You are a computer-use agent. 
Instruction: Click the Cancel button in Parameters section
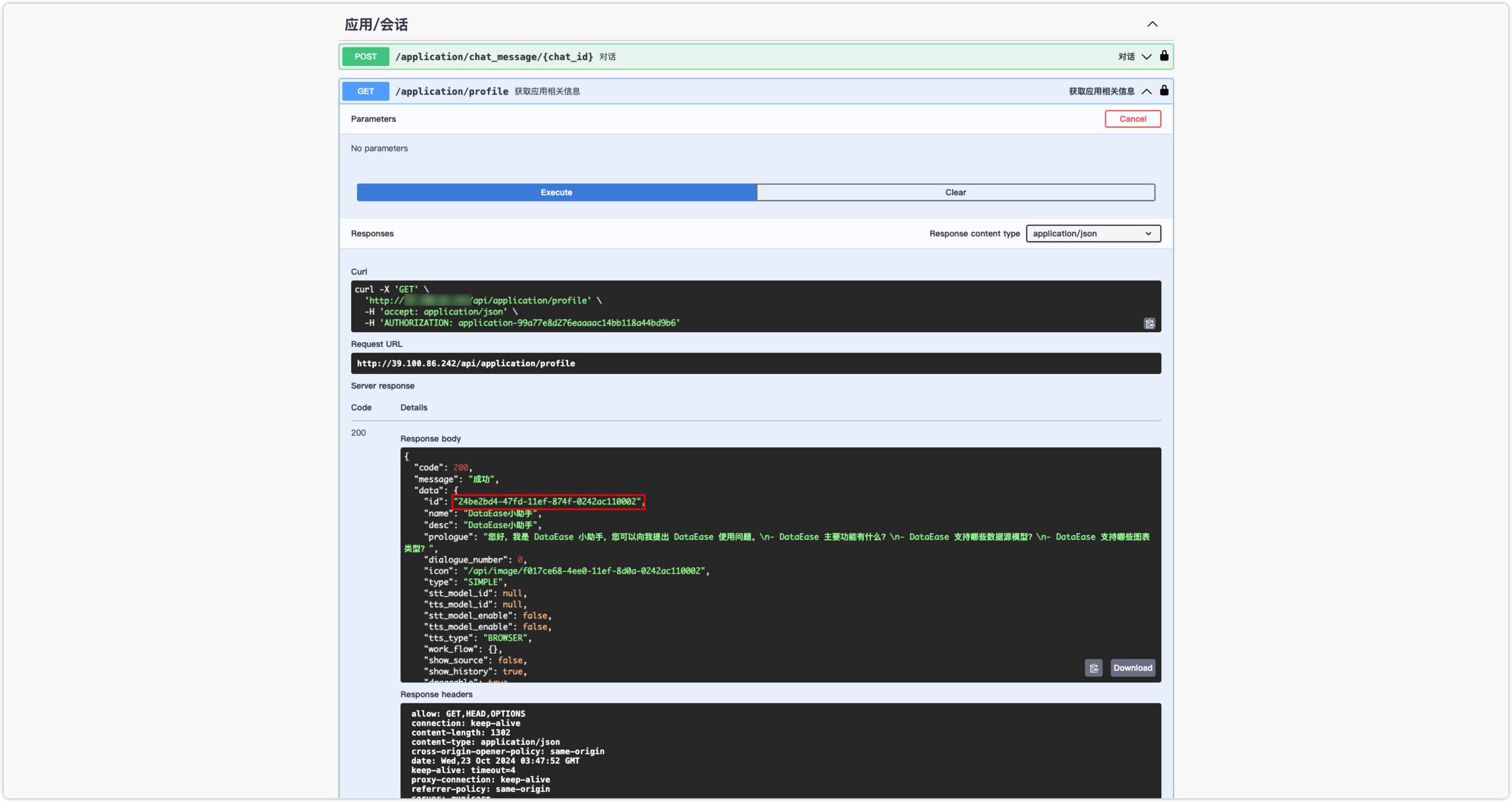coord(1132,118)
